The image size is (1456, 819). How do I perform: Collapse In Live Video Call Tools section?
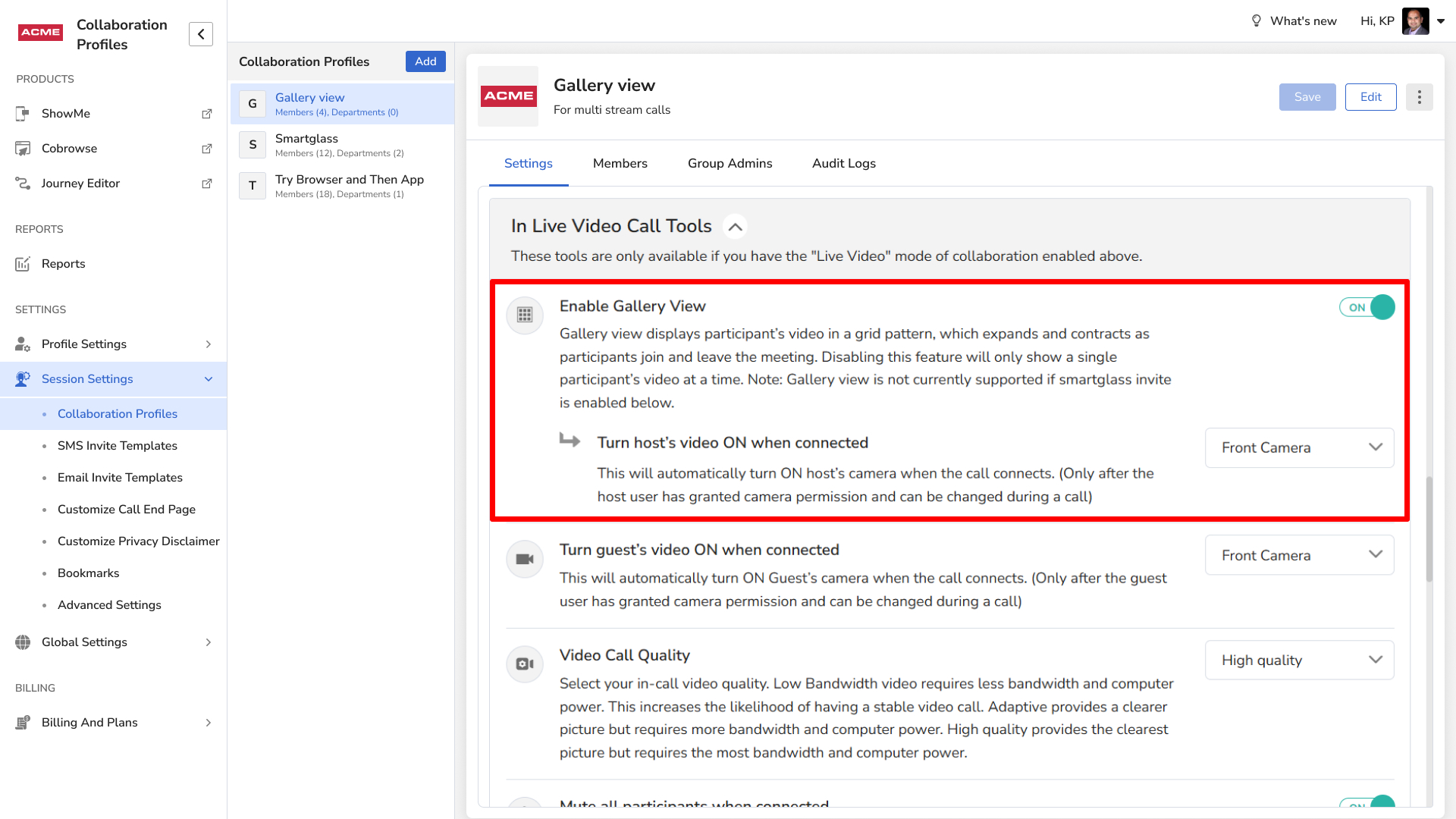point(735,227)
